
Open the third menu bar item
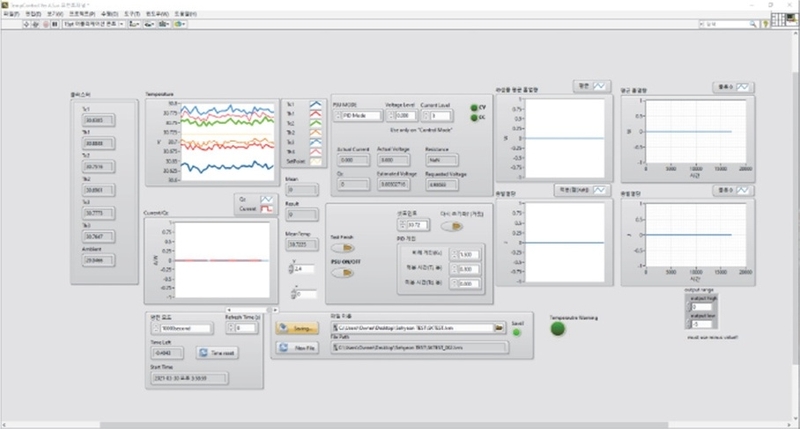[56, 14]
